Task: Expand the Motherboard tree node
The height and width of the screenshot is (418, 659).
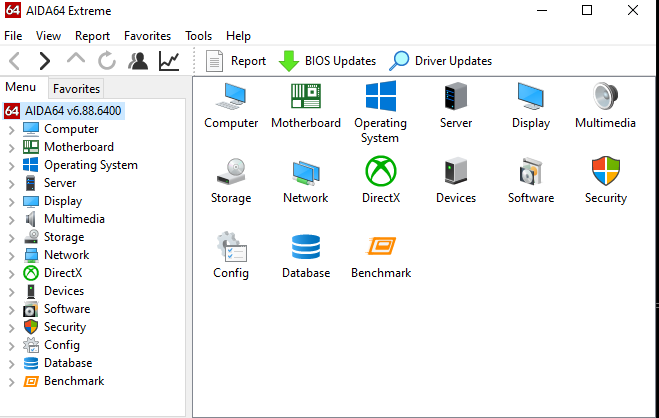Action: [11, 148]
